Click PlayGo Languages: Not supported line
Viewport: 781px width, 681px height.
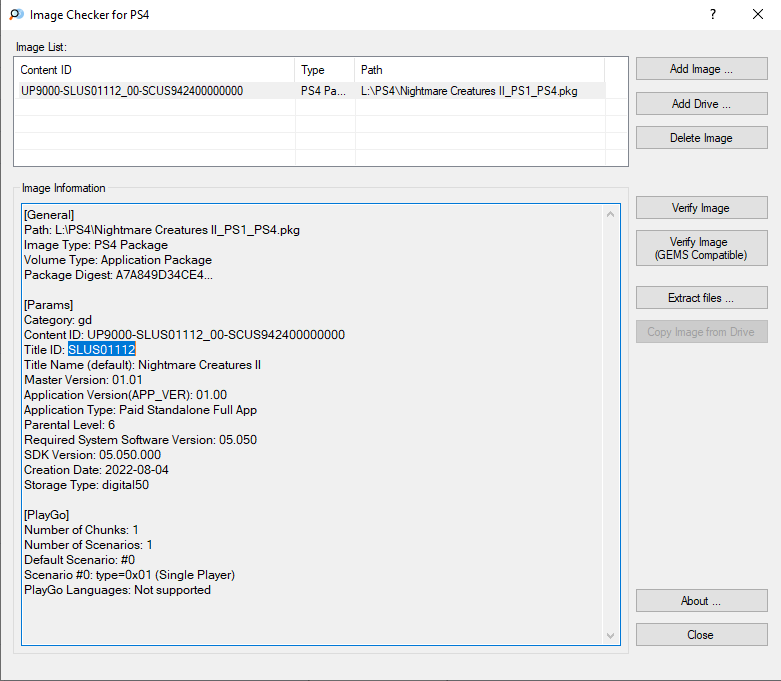click(x=118, y=590)
